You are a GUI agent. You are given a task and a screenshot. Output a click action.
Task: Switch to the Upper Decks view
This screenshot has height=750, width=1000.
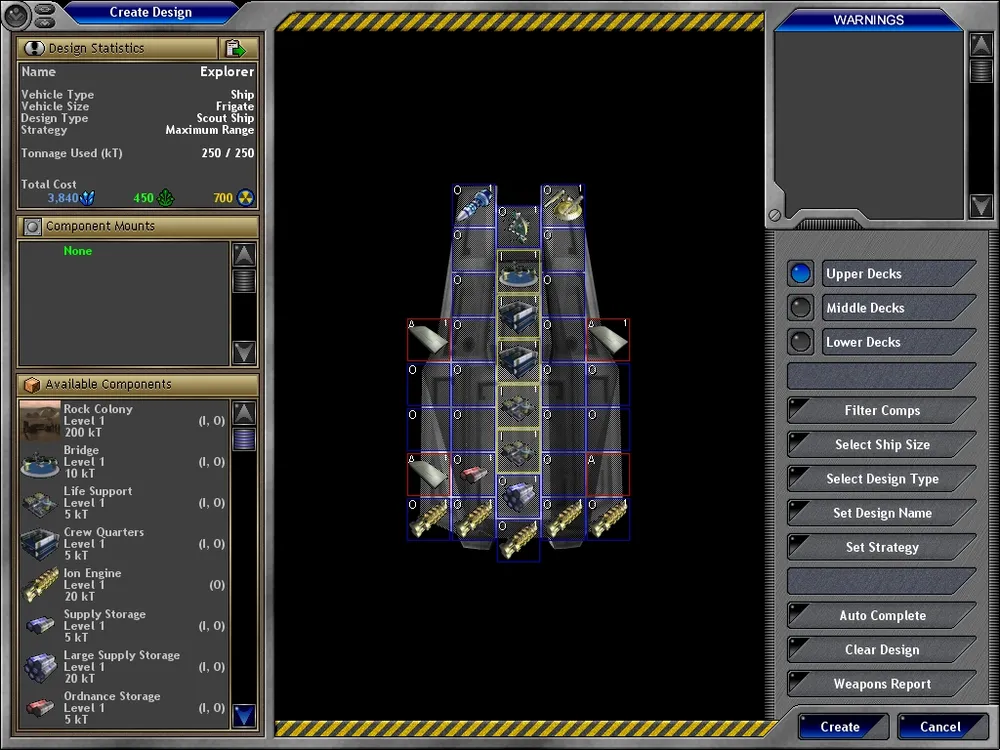click(800, 274)
